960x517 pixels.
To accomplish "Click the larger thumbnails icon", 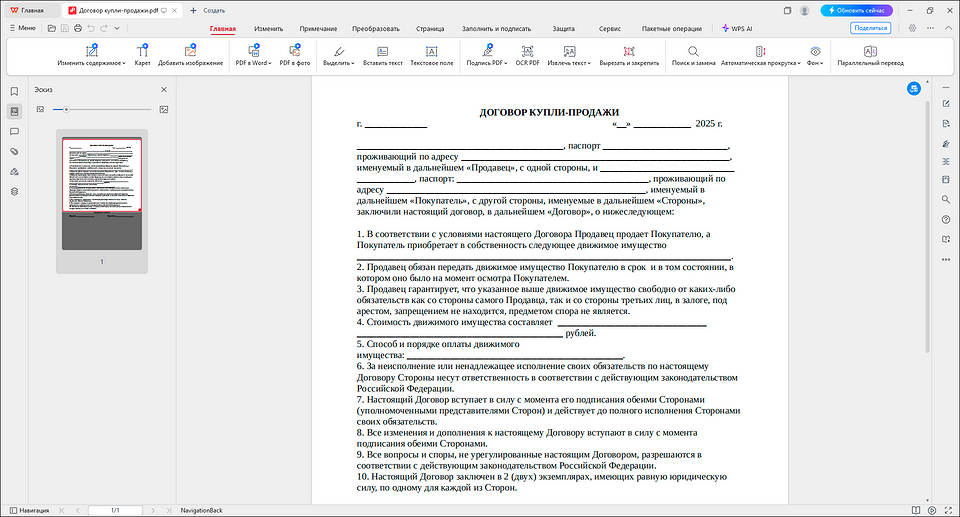I will [163, 109].
